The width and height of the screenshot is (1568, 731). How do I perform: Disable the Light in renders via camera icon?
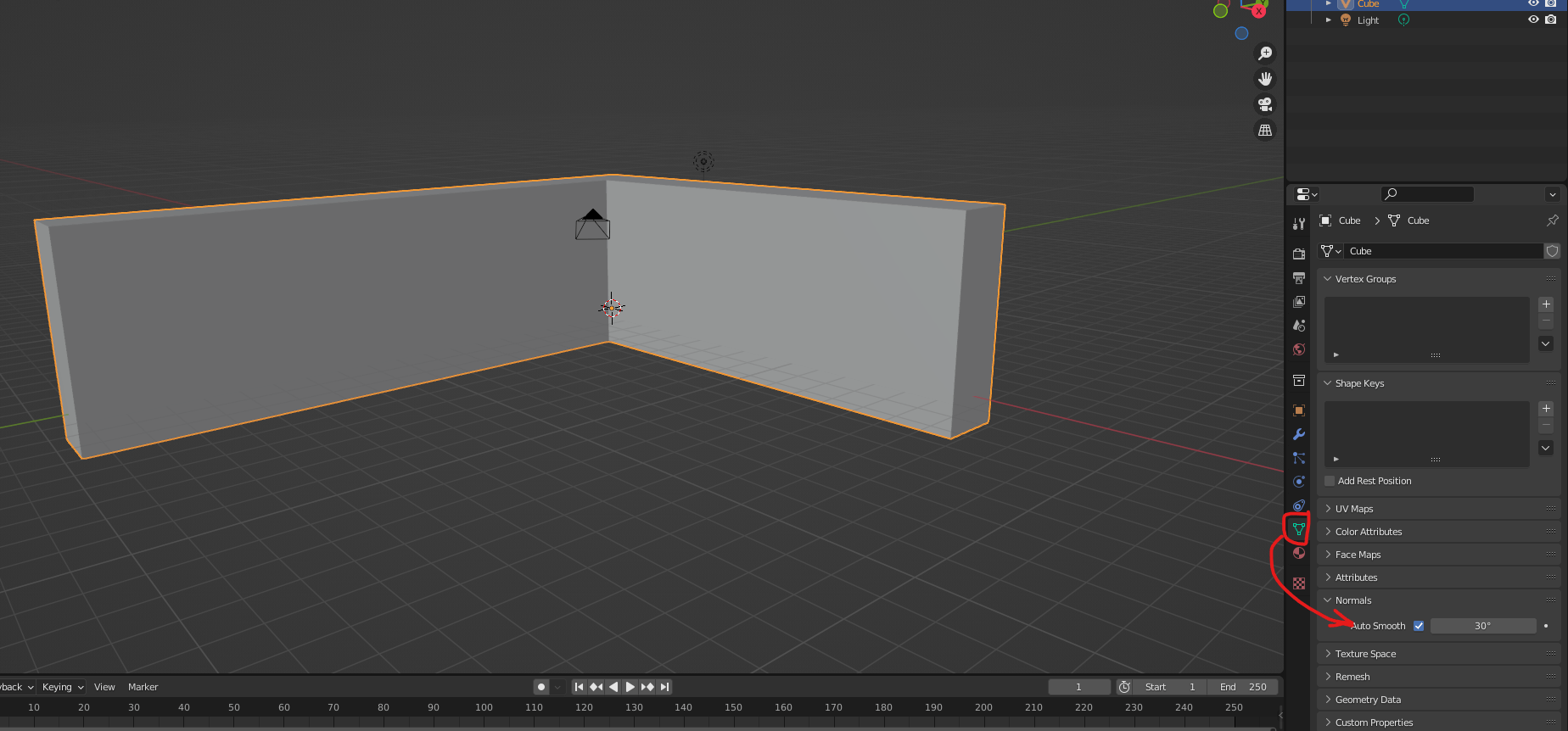point(1551,20)
